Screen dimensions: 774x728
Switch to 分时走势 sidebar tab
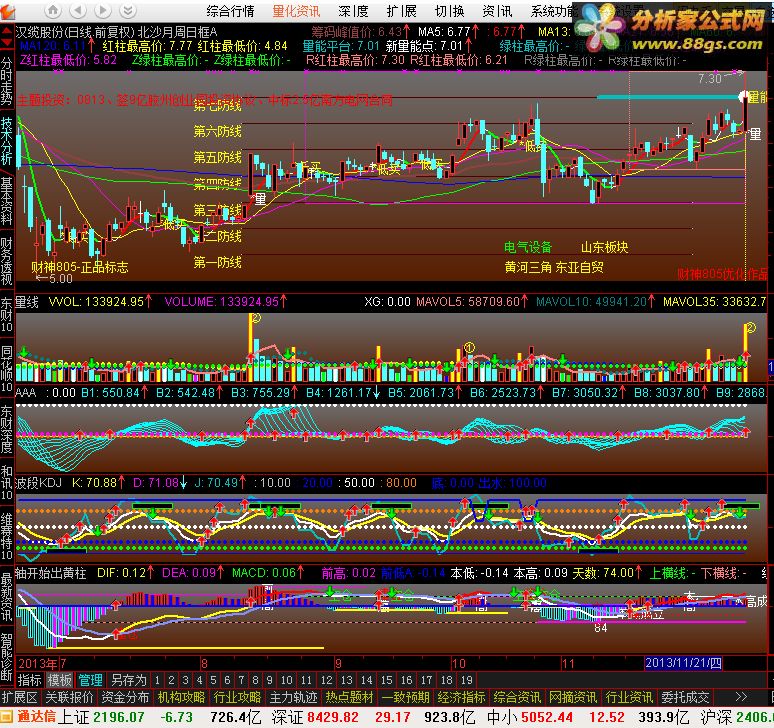pyautogui.click(x=6, y=80)
